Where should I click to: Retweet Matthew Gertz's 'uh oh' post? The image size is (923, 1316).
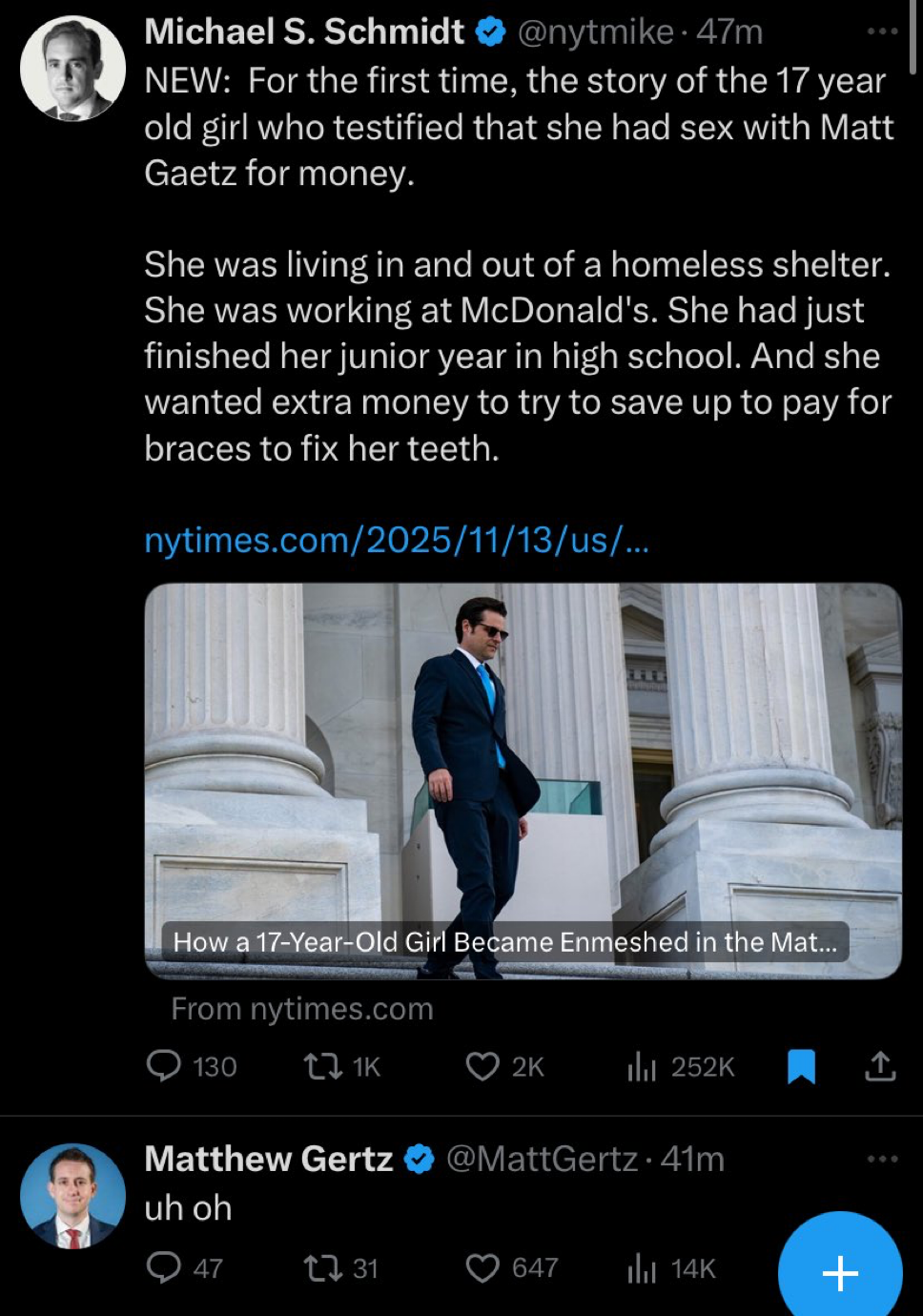(x=322, y=1267)
